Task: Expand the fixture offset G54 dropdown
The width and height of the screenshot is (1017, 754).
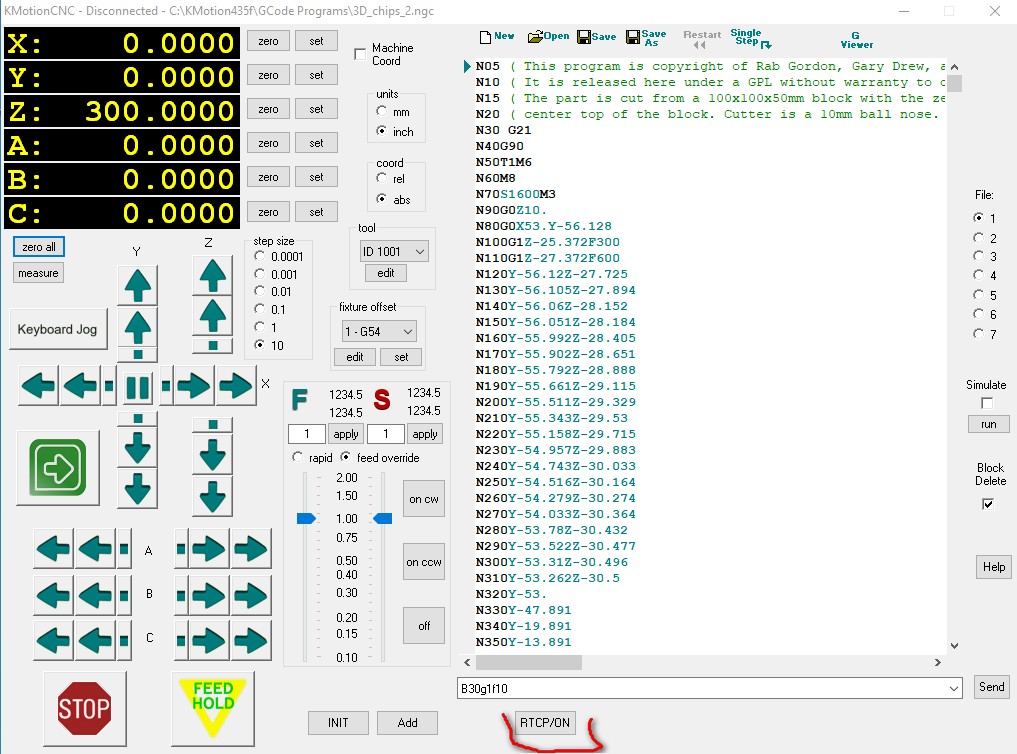Action: pos(378,331)
